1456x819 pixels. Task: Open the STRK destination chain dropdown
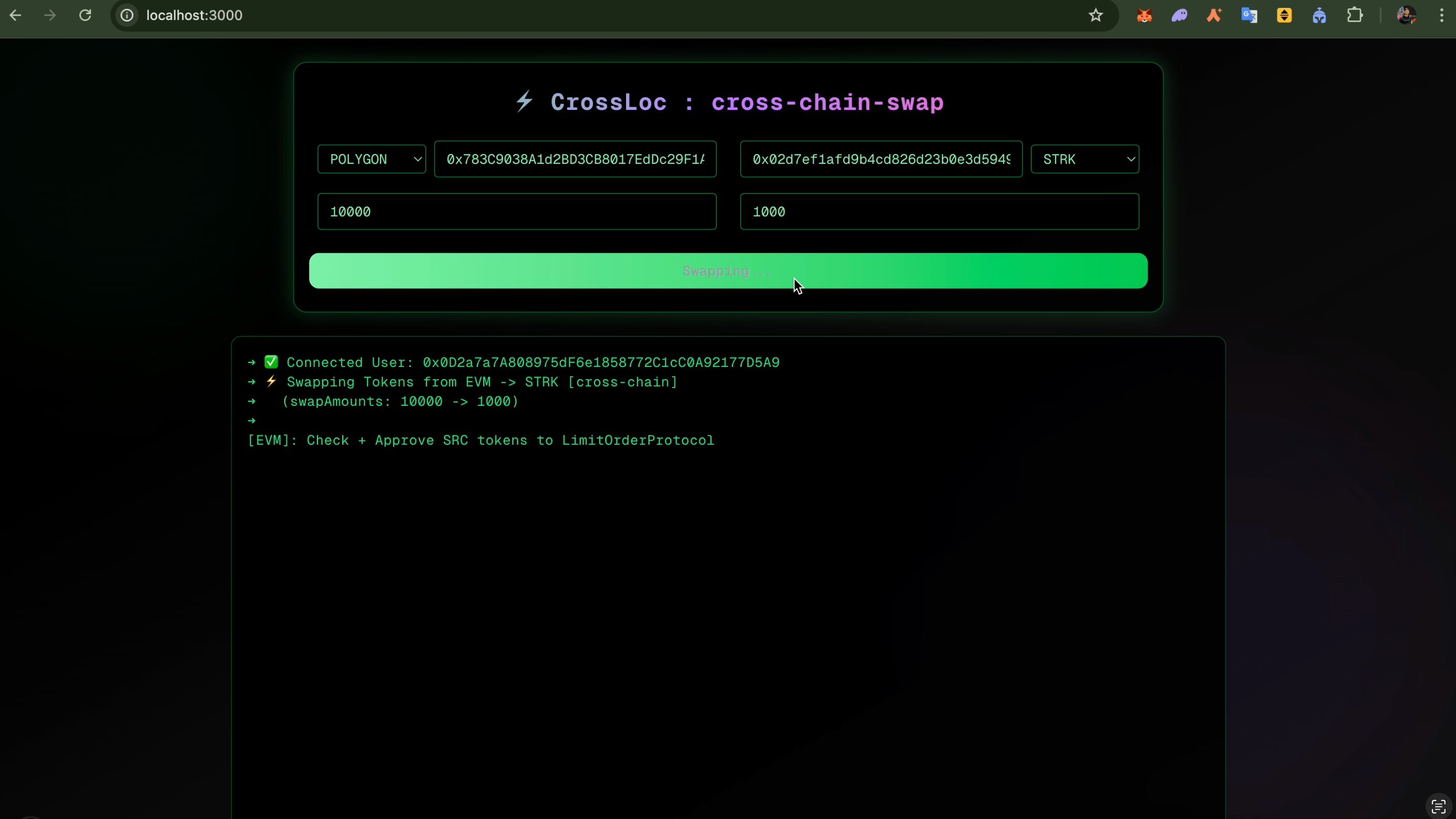[x=1084, y=159]
